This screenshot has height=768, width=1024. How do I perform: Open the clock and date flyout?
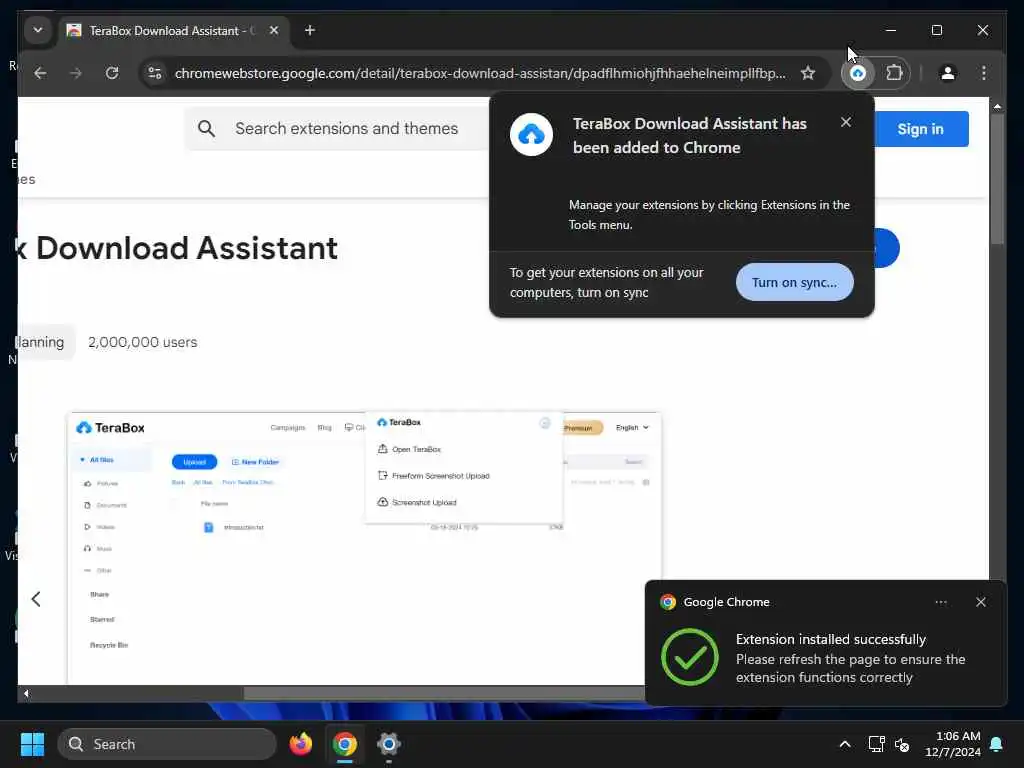953,744
